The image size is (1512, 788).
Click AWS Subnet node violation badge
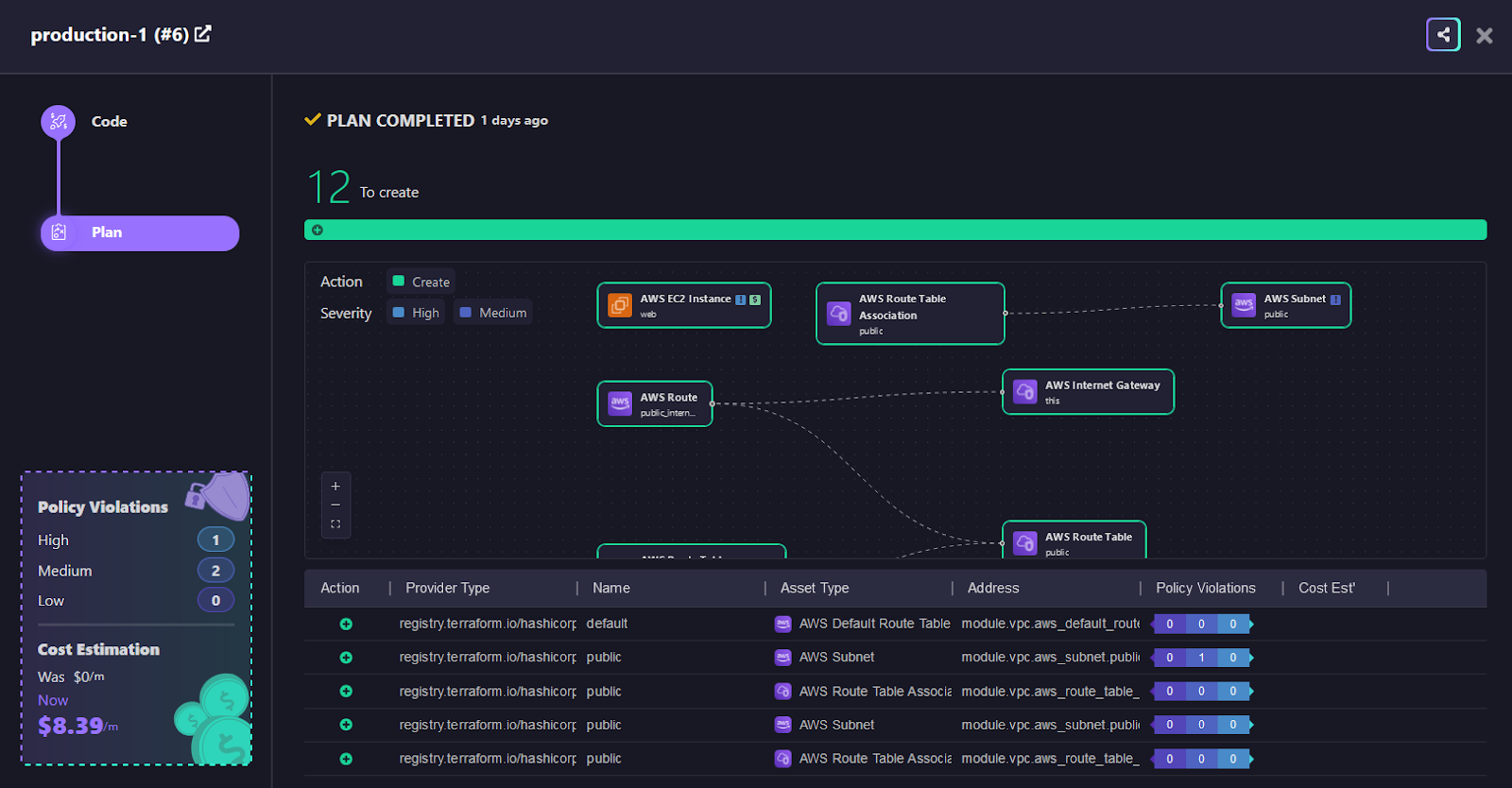(x=1335, y=300)
